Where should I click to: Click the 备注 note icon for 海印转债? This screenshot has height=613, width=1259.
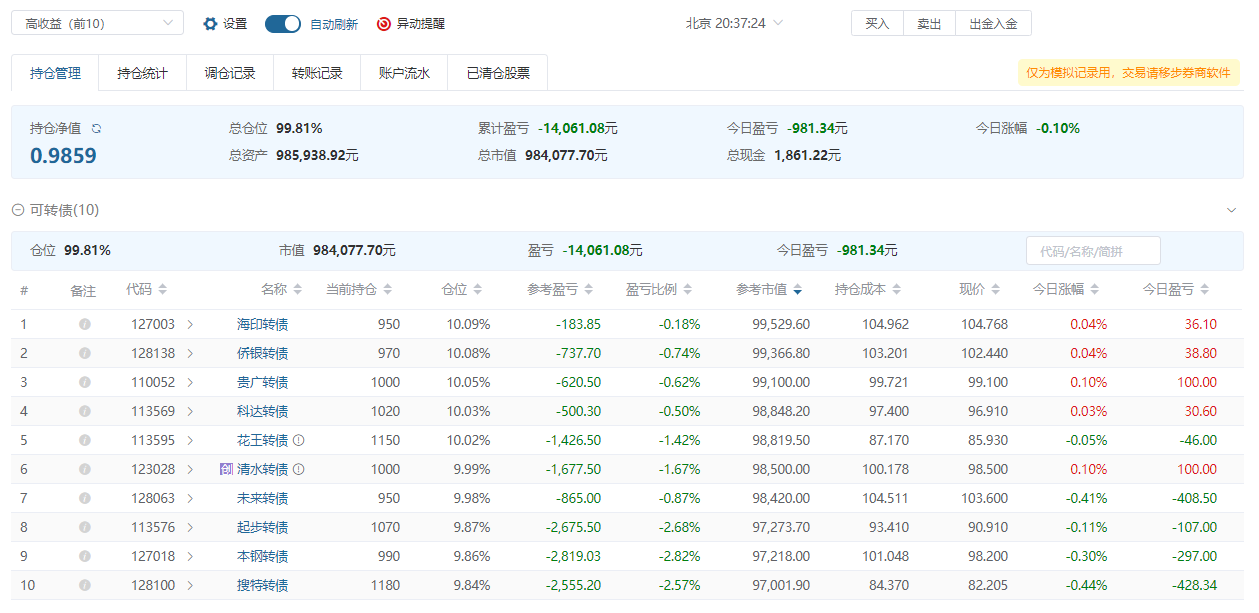click(x=85, y=324)
